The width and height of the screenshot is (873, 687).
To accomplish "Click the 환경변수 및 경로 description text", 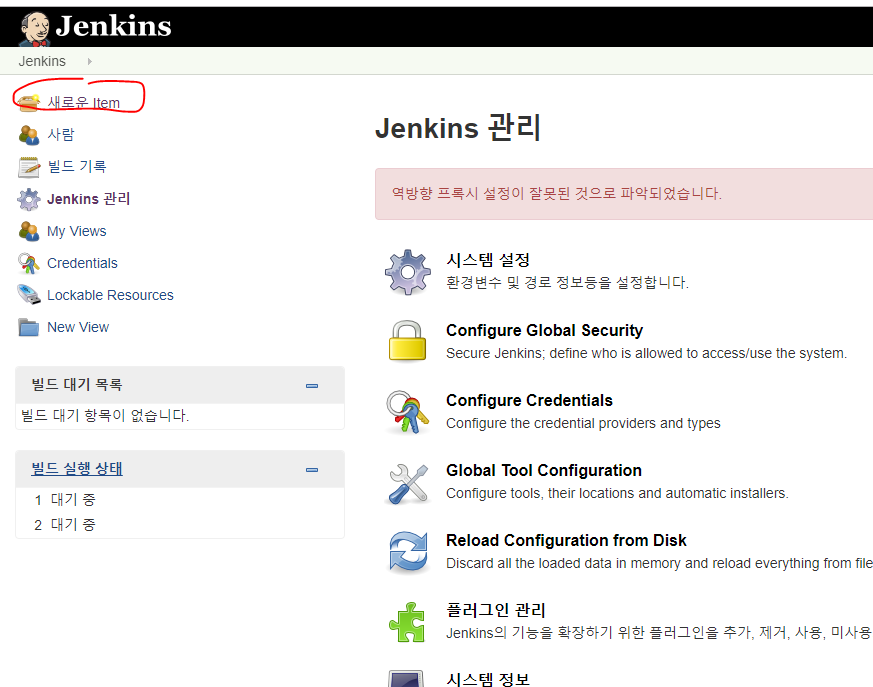I will point(567,283).
